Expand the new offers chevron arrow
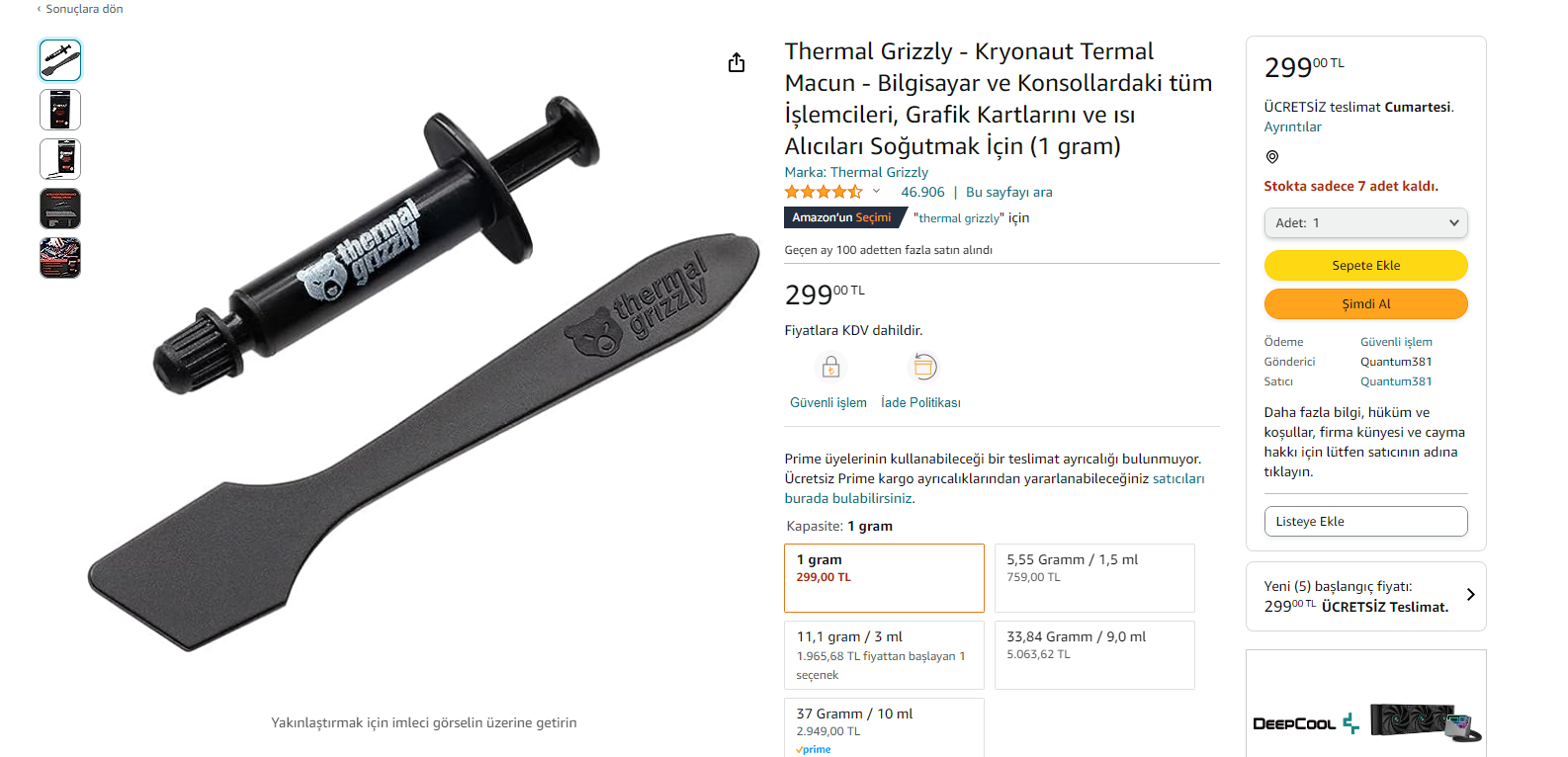1568x757 pixels. [1470, 595]
